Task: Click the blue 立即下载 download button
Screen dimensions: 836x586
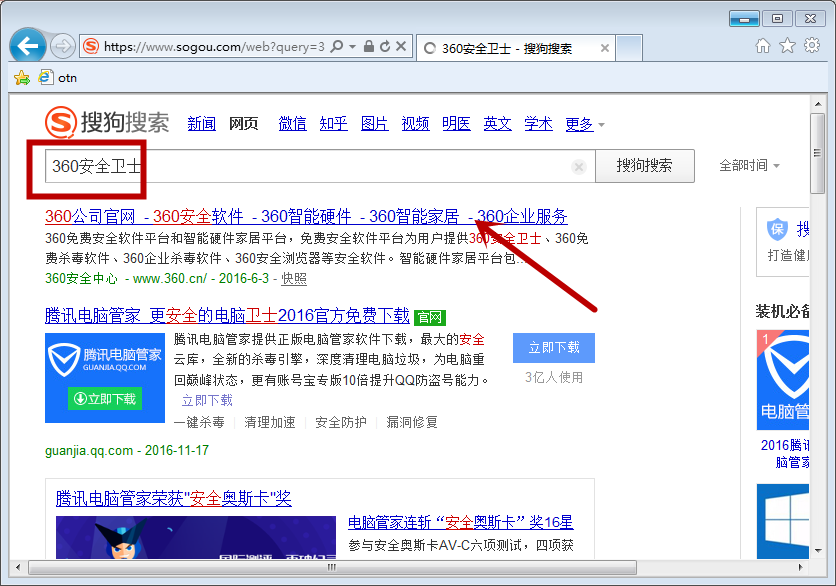Action: point(554,348)
